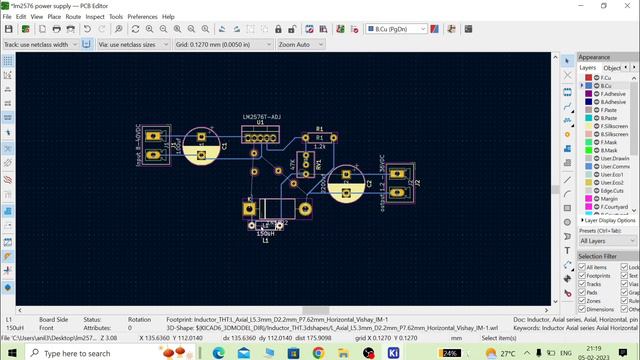This screenshot has height=360, width=640.
Task: Open the B.Cu (PgDn) layer selector
Action: (x=396, y=29)
